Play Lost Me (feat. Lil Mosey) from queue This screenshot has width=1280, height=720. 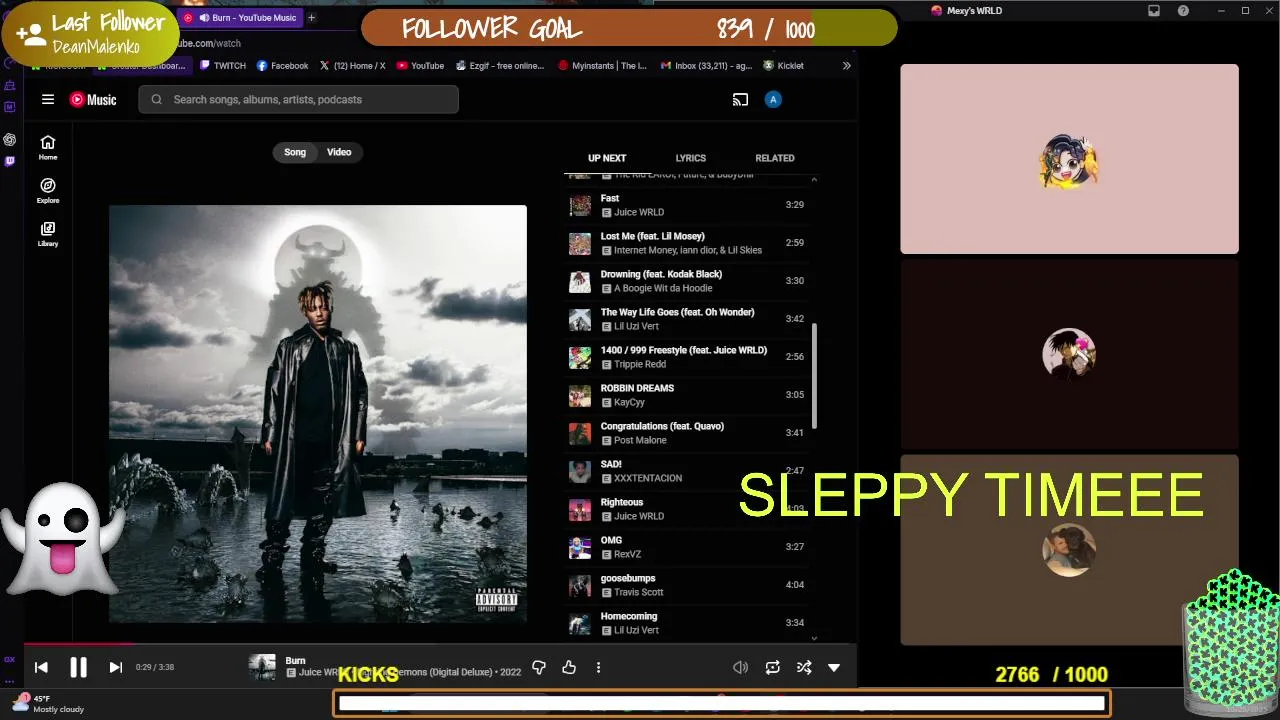click(x=687, y=243)
